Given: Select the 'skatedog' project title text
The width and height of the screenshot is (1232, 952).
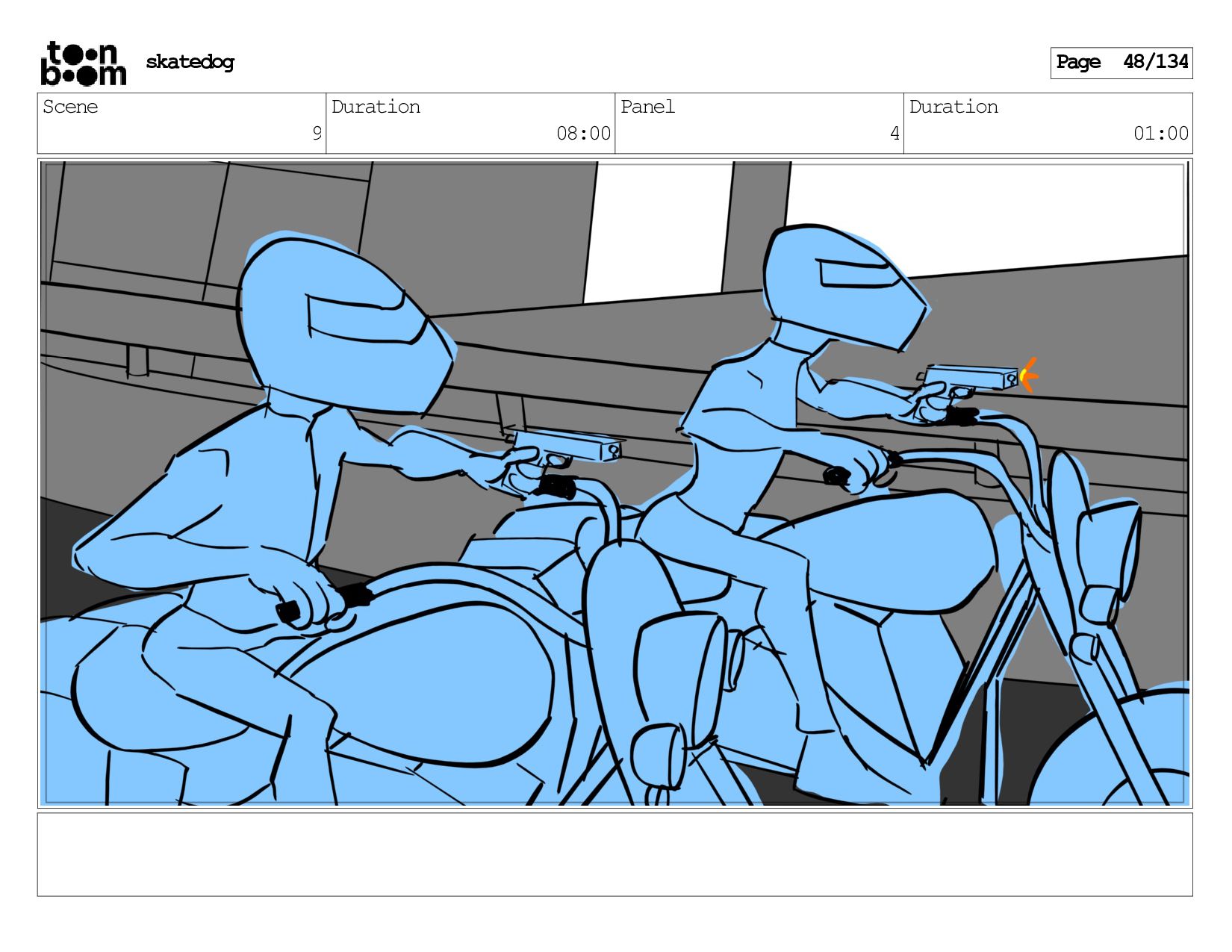Looking at the screenshot, I should point(190,62).
